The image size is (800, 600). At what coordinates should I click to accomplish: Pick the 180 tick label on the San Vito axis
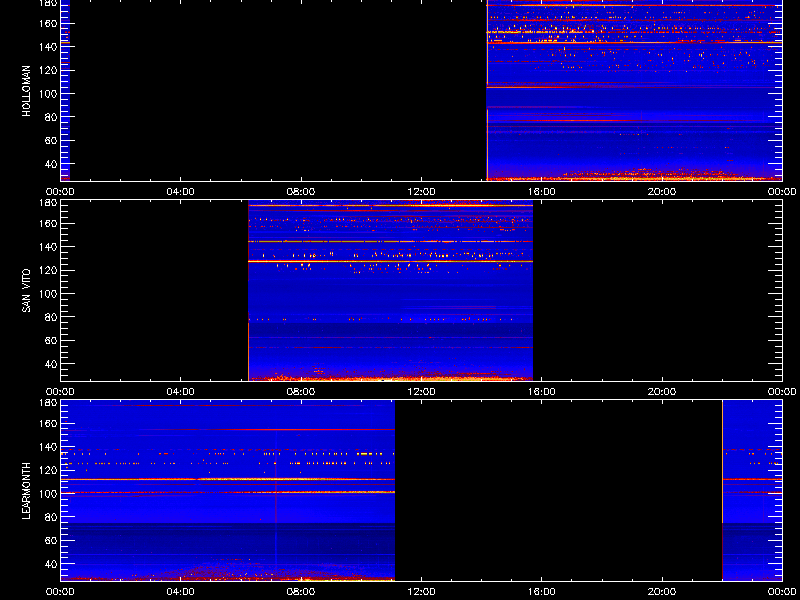(x=47, y=203)
